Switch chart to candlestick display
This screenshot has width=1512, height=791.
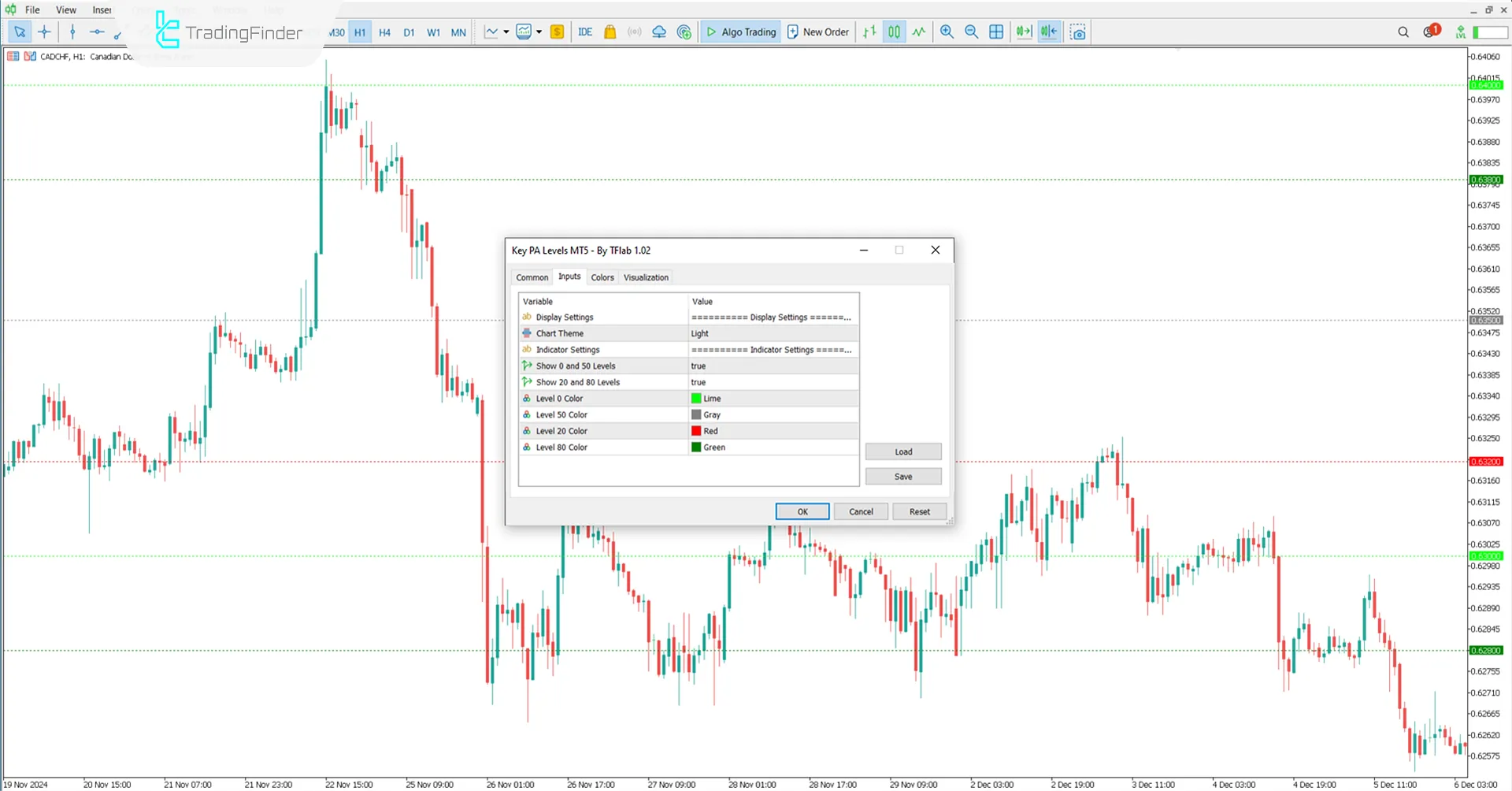click(x=894, y=32)
